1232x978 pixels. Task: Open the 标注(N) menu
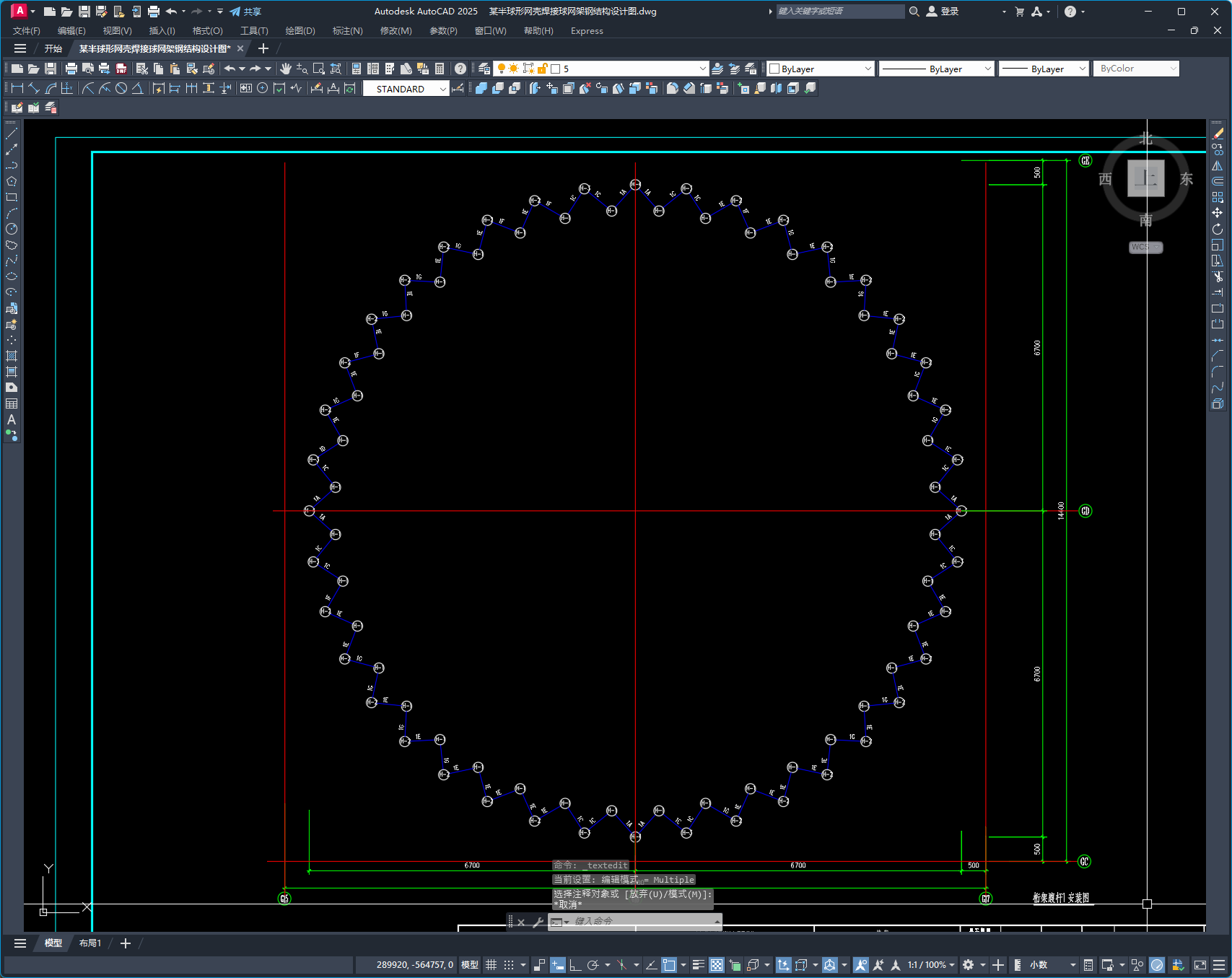point(347,31)
